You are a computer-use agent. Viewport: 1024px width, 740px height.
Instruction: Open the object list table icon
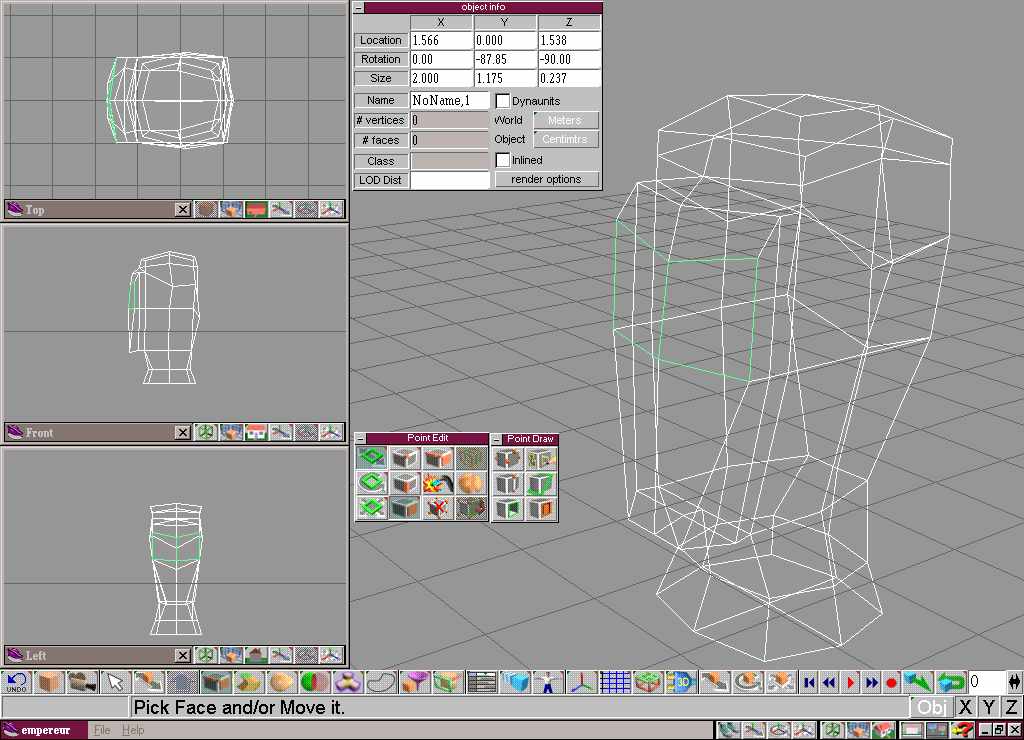pyautogui.click(x=481, y=683)
